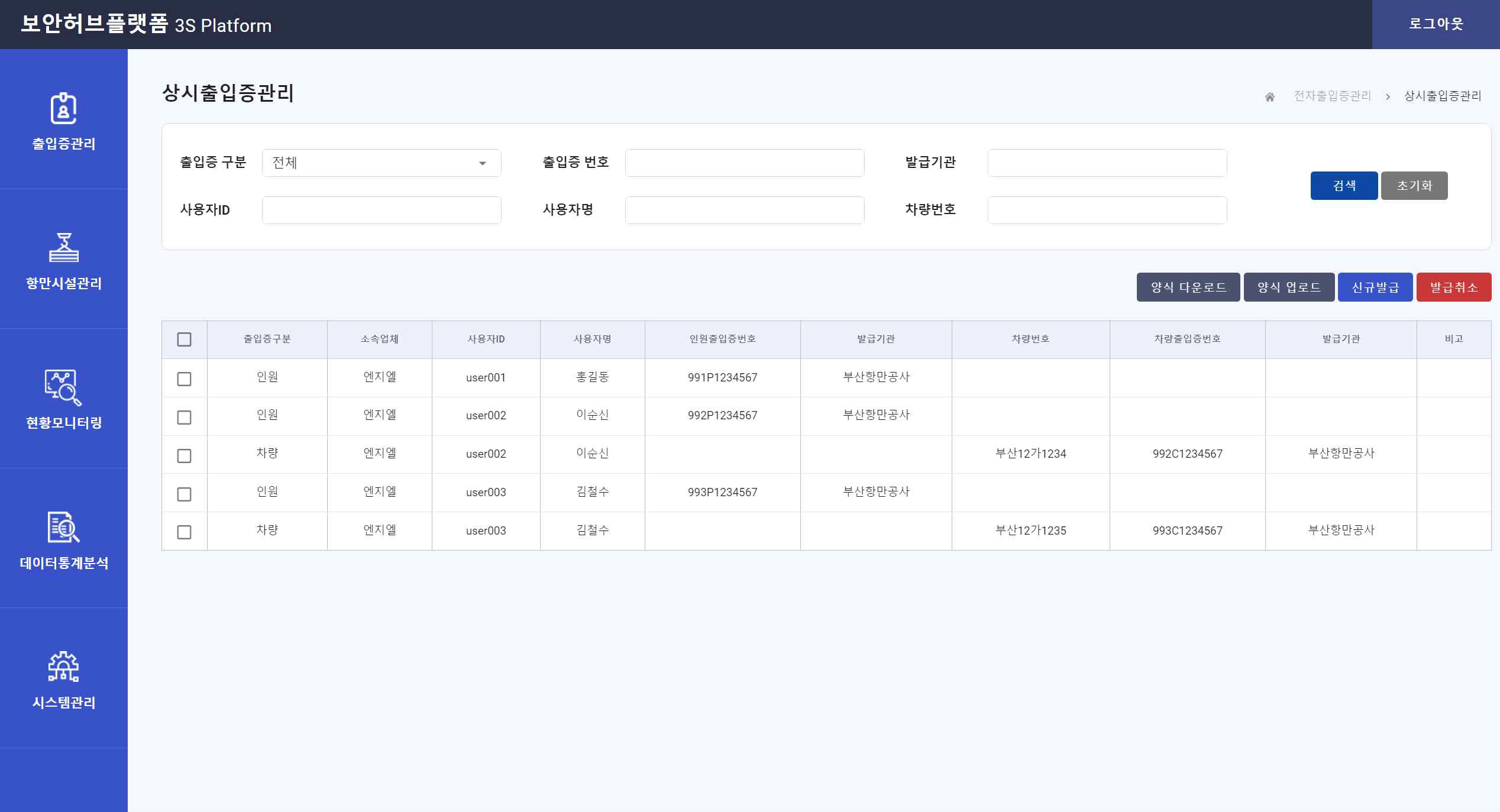Click the 초기화 reset button
Screen dimensions: 1500x812
pyautogui.click(x=1414, y=186)
